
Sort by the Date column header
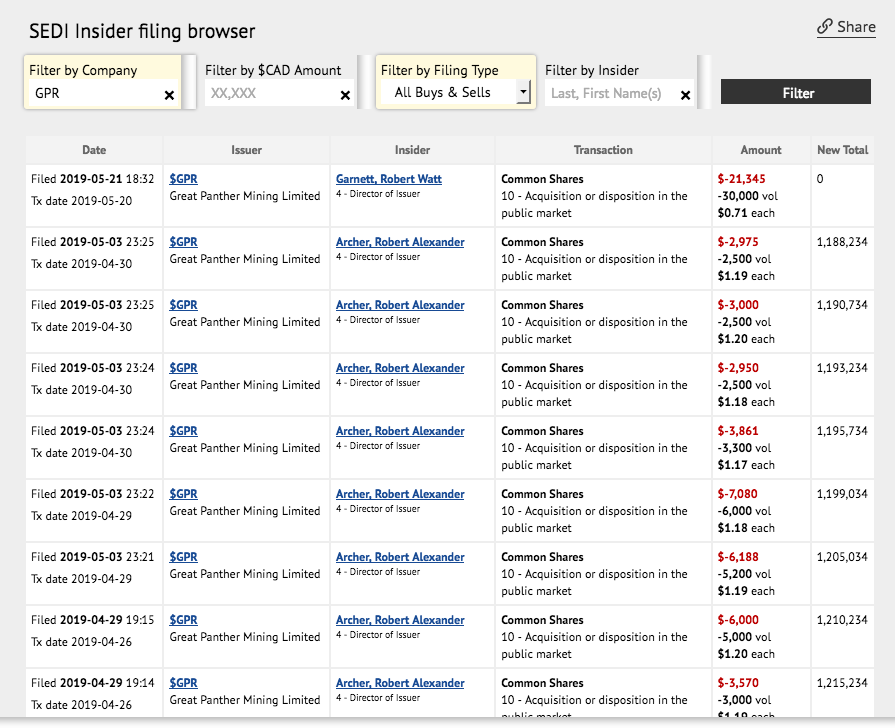click(x=94, y=150)
